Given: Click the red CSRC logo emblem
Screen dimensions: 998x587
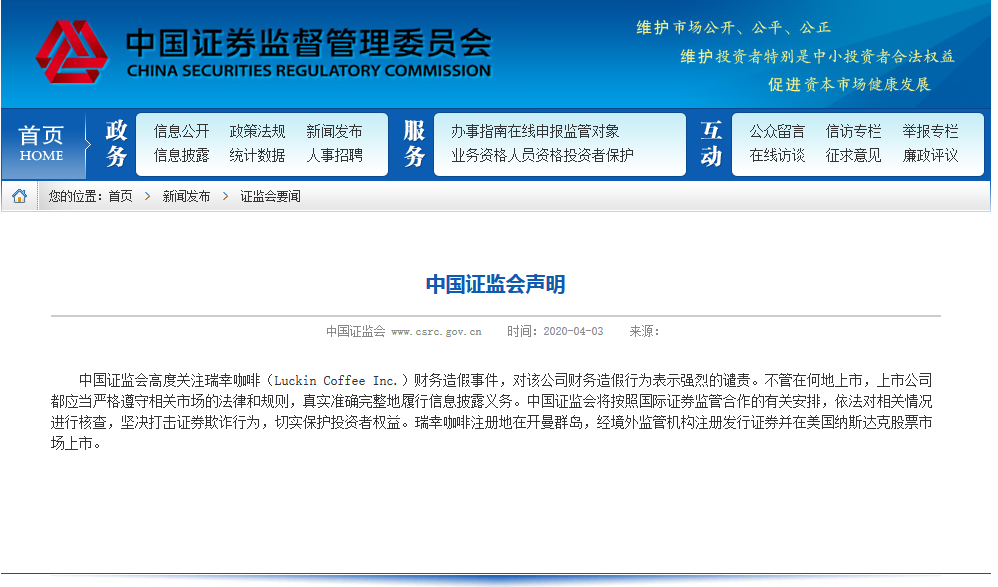Looking at the screenshot, I should [x=71, y=52].
